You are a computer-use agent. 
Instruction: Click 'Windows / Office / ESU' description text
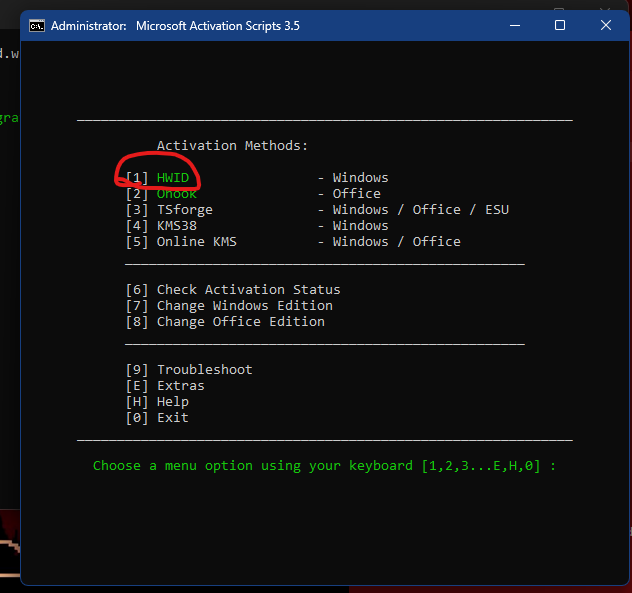click(421, 210)
